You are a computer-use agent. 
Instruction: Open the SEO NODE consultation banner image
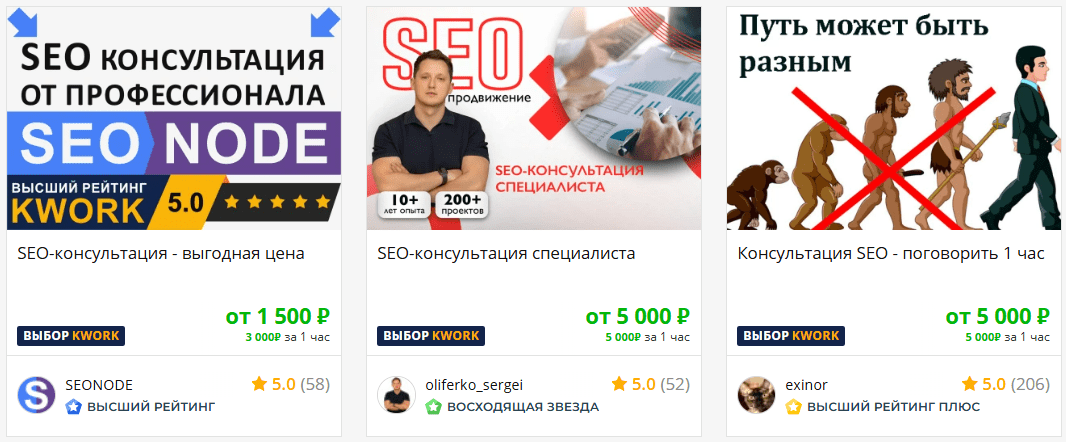[173, 118]
